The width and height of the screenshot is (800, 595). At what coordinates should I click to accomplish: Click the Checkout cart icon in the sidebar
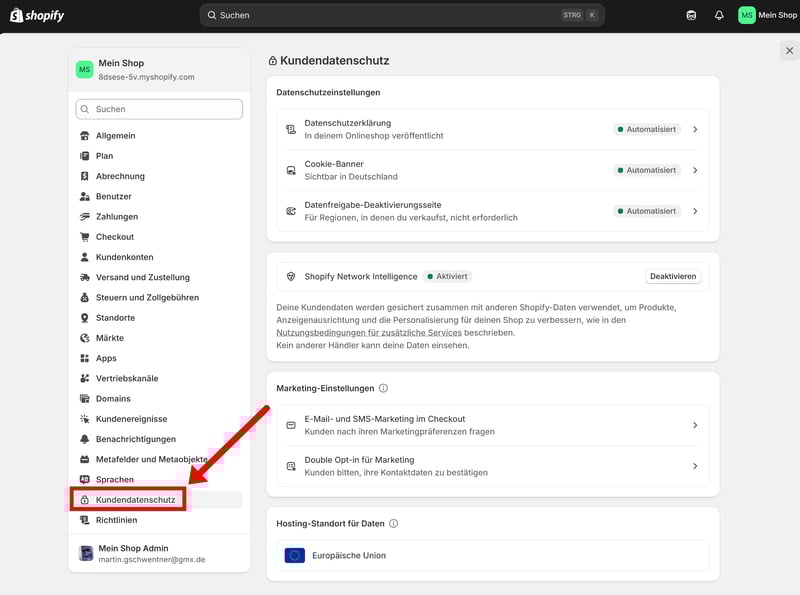pyautogui.click(x=85, y=237)
